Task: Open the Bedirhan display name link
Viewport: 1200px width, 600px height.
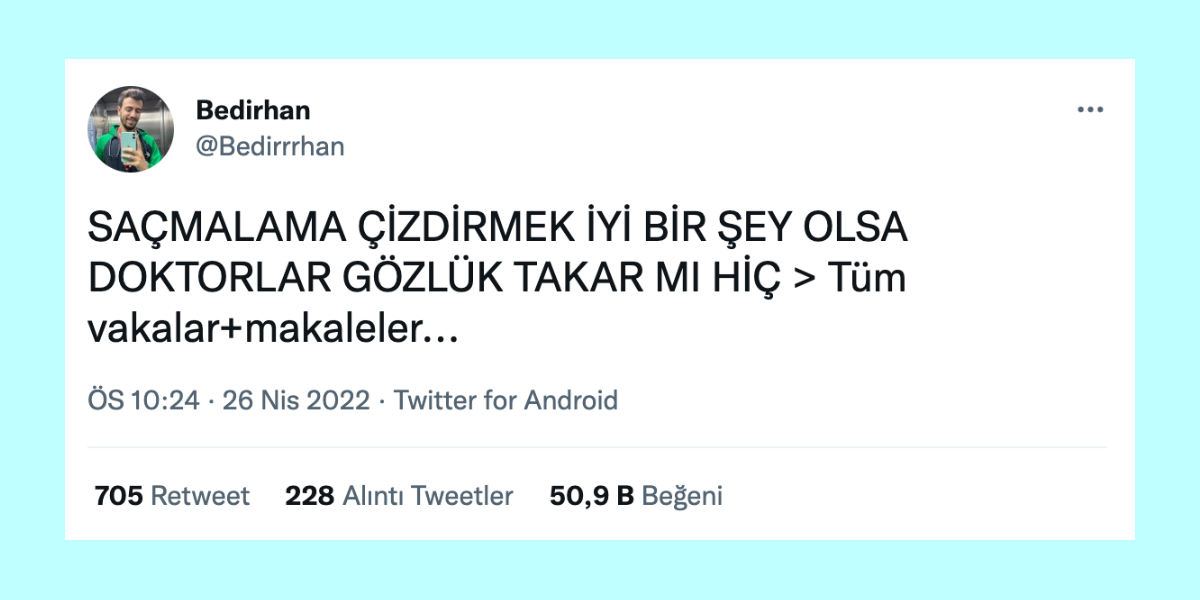Action: click(253, 110)
